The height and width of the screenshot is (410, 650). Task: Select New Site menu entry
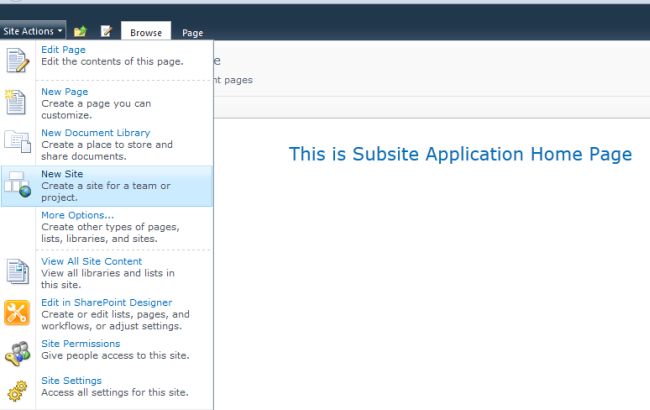(107, 186)
